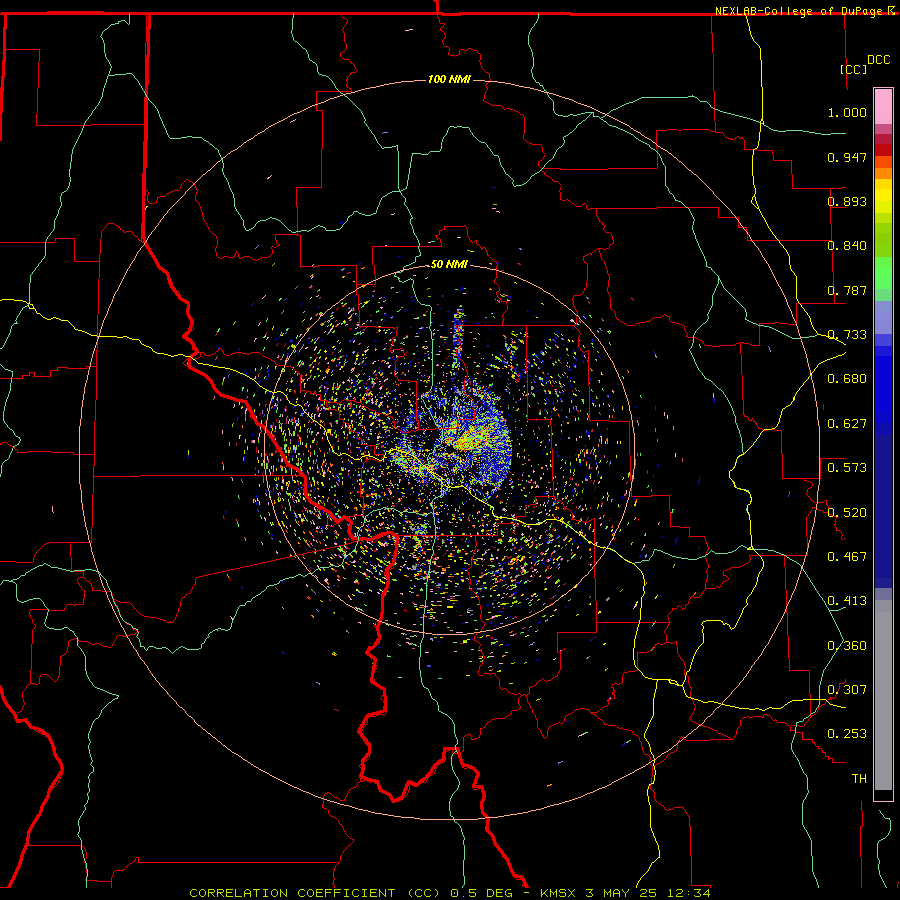Select the 0.787 scale value
This screenshot has width=900, height=900.
[x=847, y=290]
